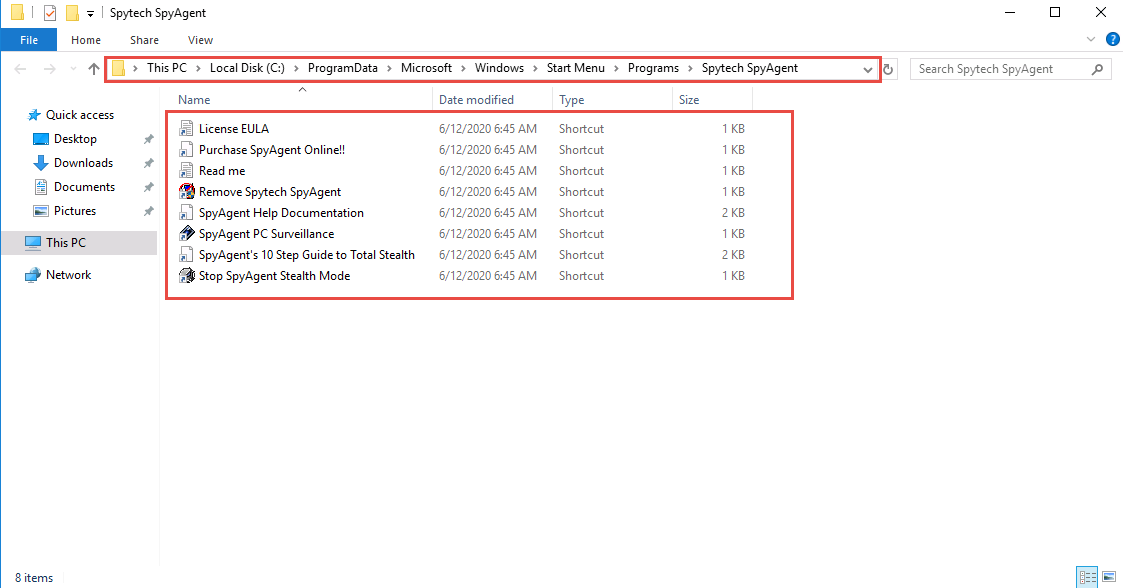Go up one folder level
1123x588 pixels.
(94, 69)
